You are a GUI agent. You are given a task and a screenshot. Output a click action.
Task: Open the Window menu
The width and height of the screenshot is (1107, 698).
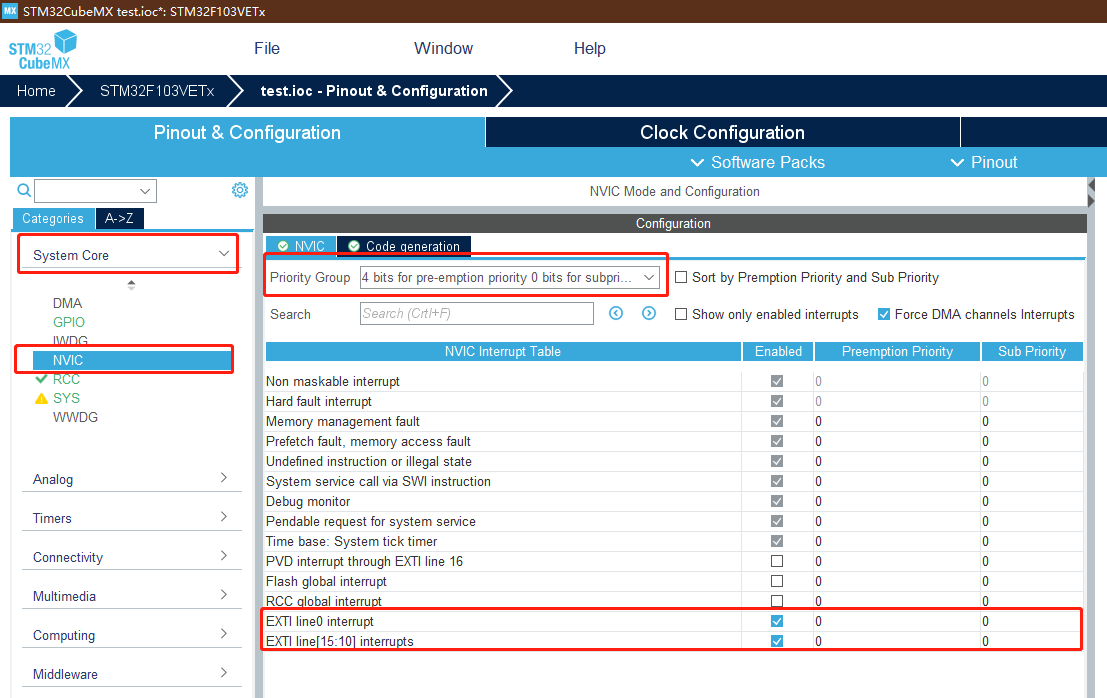pos(443,48)
